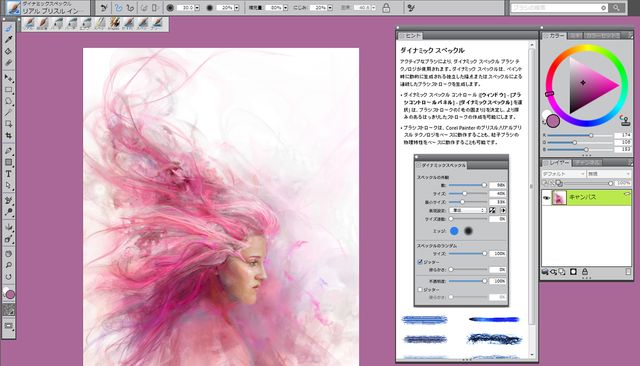640x366 pixels.
Task: Click the Reset Tool icon in property bar
Action: point(104,8)
